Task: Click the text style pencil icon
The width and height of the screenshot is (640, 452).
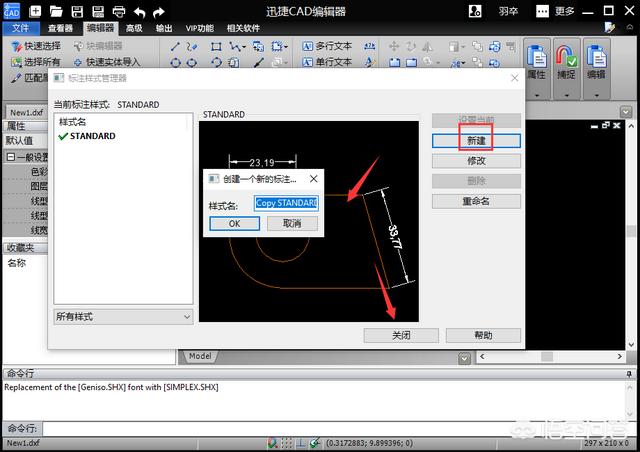Action: coord(369,62)
